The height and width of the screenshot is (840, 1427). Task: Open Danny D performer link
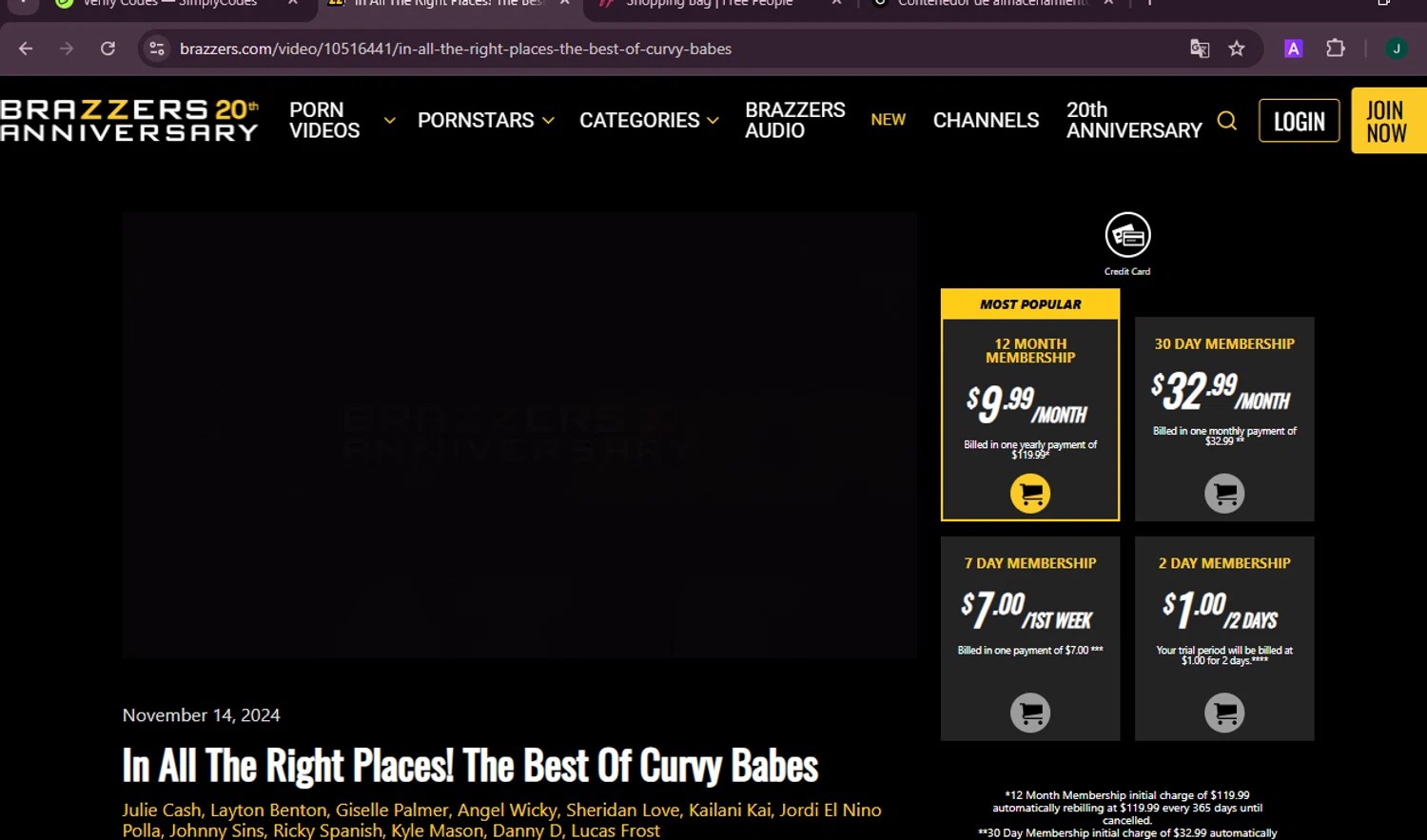tap(527, 830)
